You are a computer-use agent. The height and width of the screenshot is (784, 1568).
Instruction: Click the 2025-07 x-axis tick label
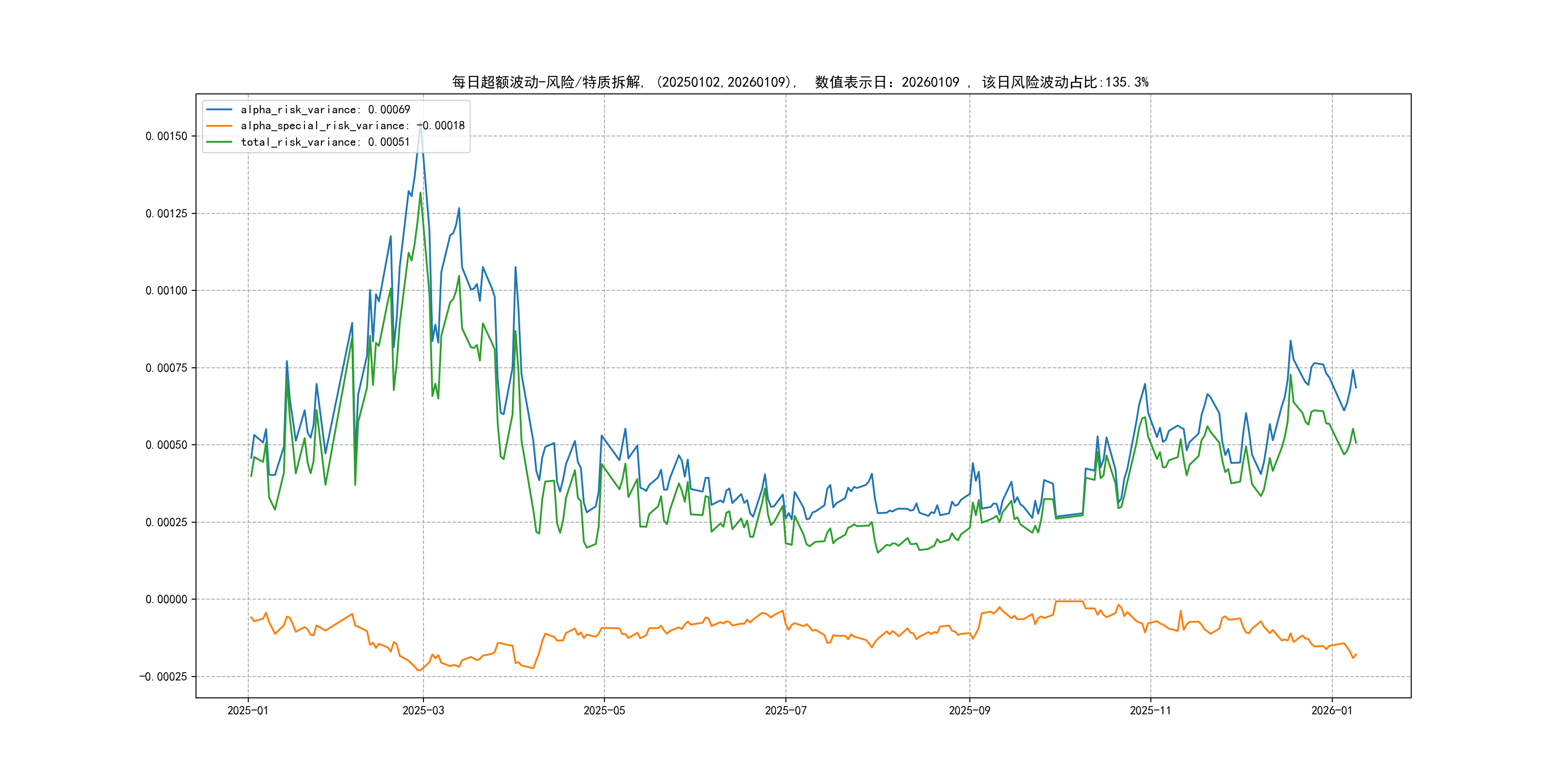(x=785, y=710)
